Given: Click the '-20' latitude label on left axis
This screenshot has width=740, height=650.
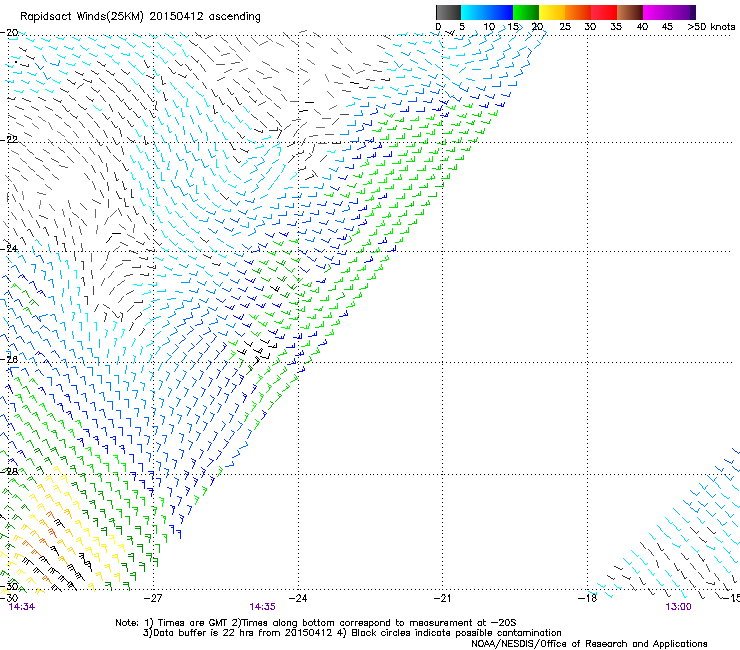Looking at the screenshot, I should tap(9, 33).
